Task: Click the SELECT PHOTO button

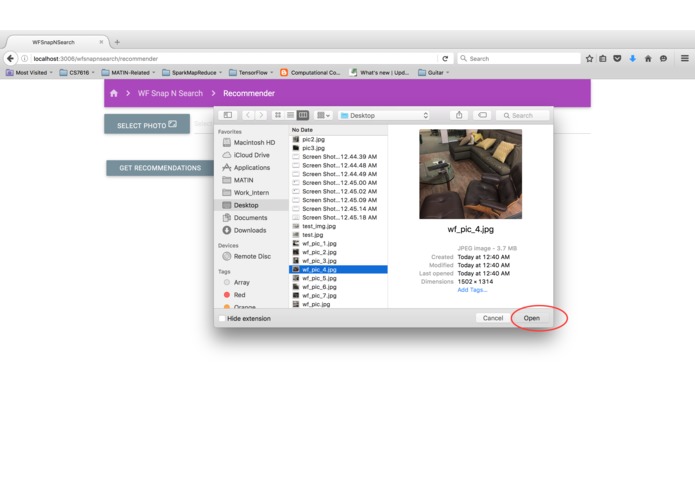Action: coord(147,124)
